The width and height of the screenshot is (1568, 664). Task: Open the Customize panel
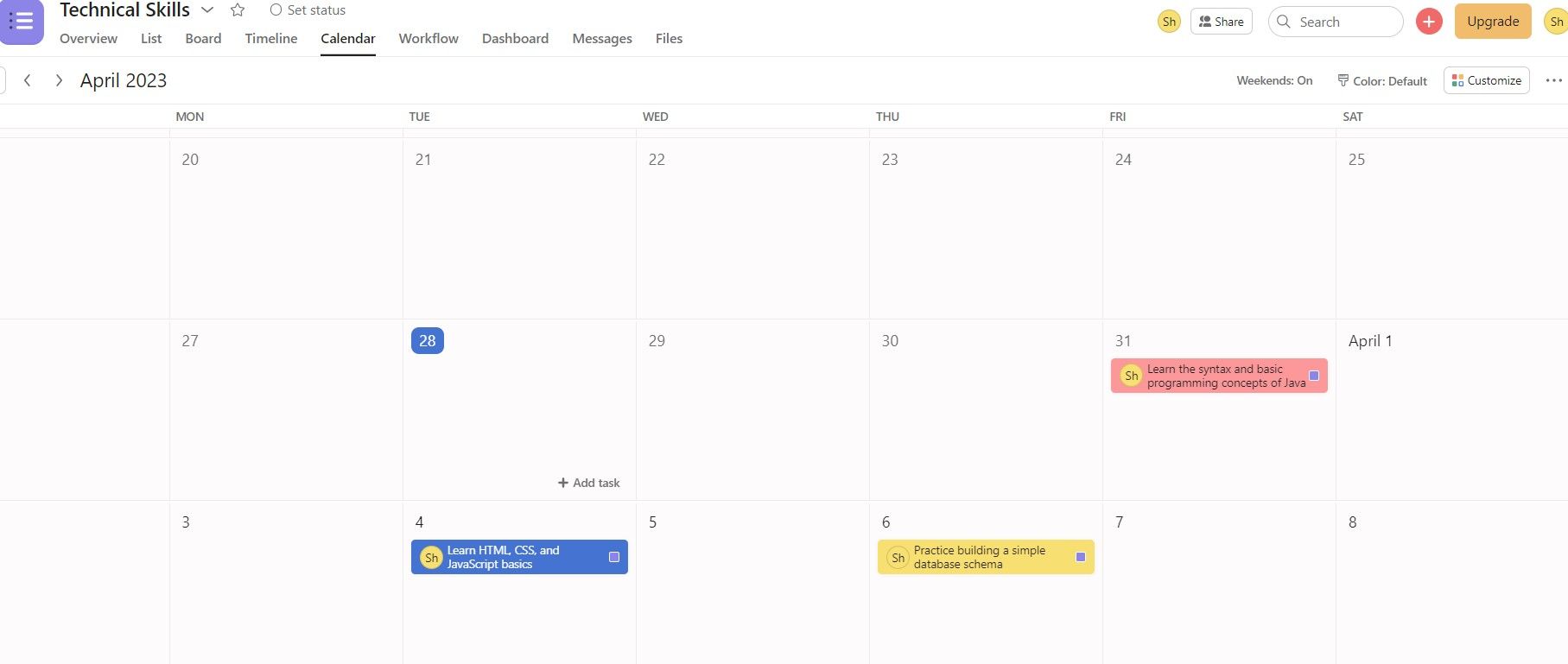point(1487,80)
